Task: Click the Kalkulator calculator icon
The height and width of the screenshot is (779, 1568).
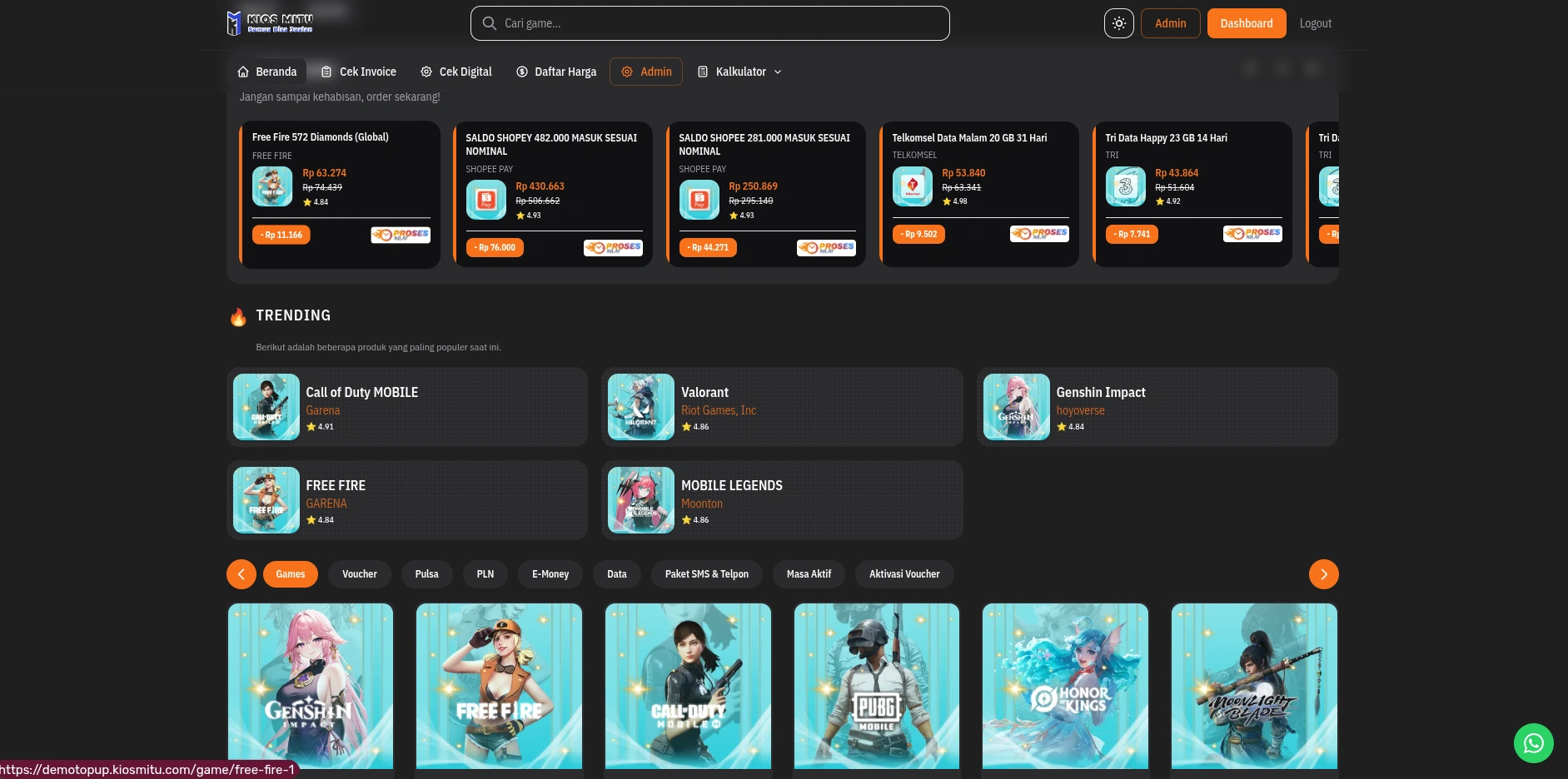Action: (703, 72)
